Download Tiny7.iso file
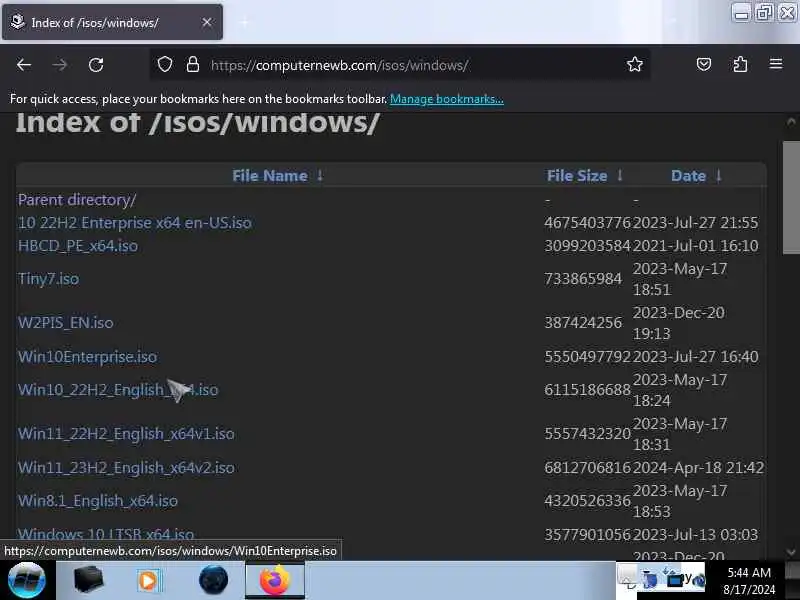Screen dimensions: 800x600 (x=48, y=279)
